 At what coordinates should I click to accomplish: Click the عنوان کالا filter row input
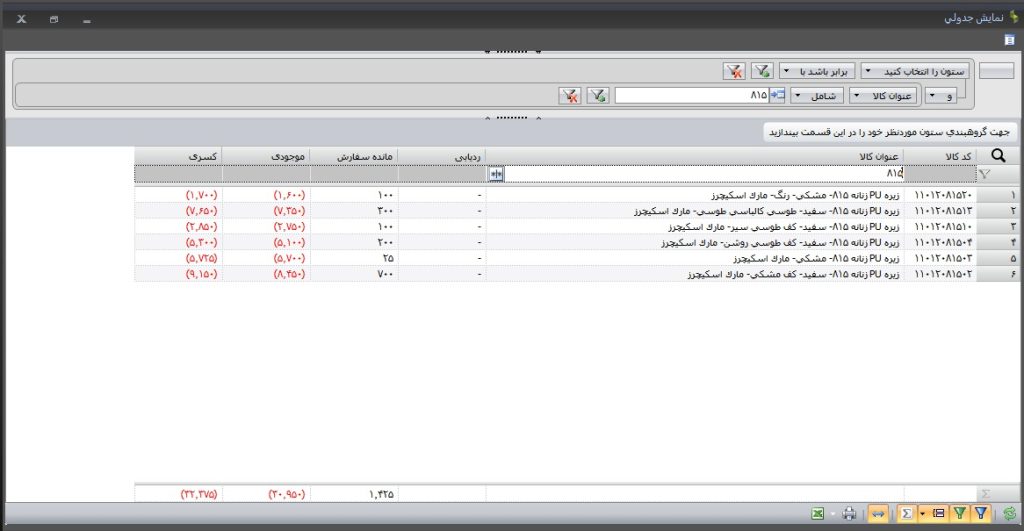coord(704,174)
